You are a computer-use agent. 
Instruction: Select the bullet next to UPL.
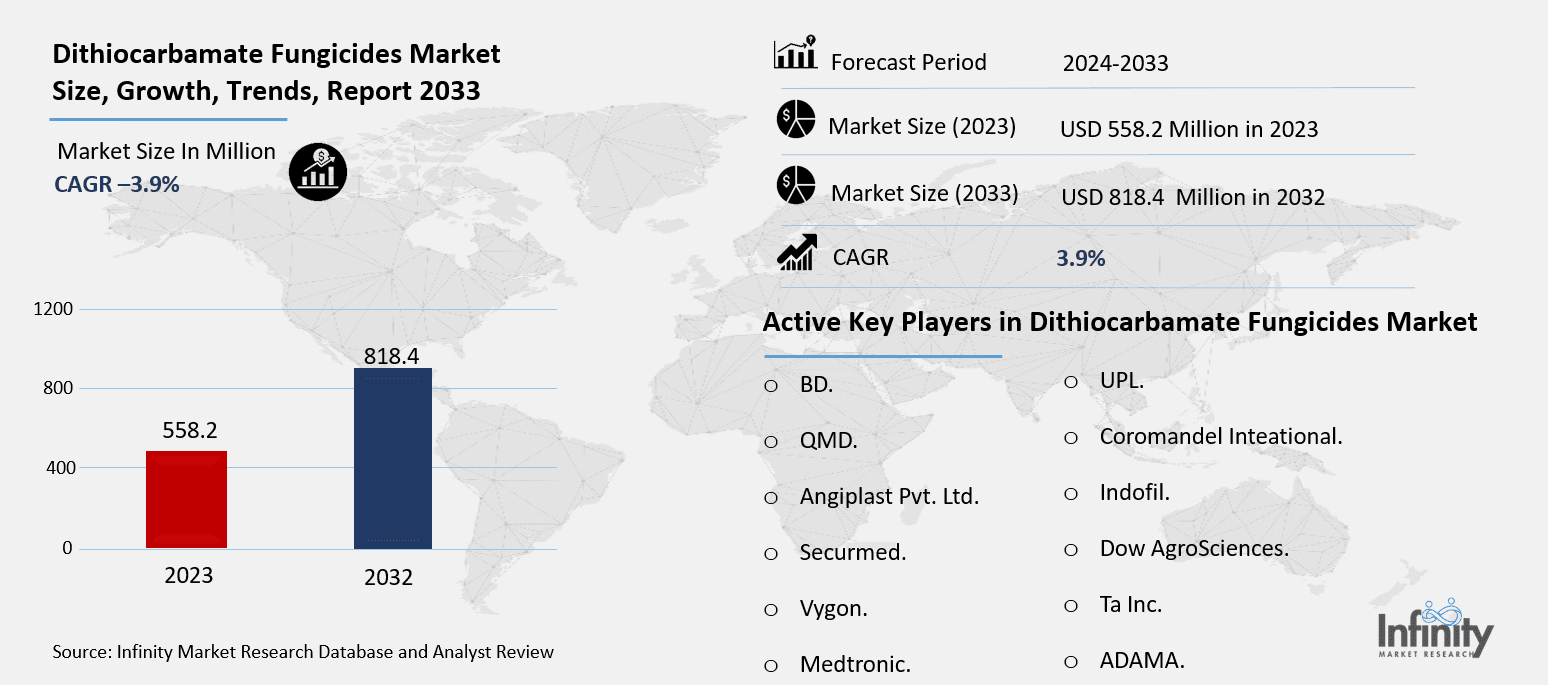tap(1071, 381)
